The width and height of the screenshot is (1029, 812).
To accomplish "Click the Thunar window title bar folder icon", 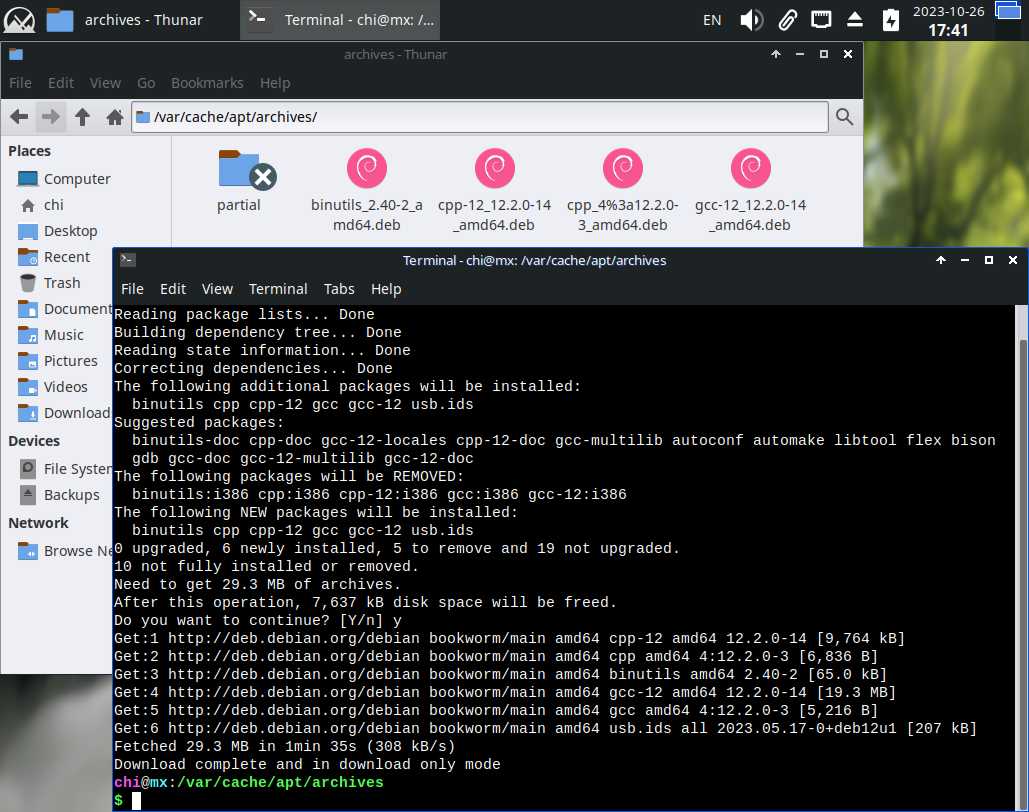I will 16,54.
